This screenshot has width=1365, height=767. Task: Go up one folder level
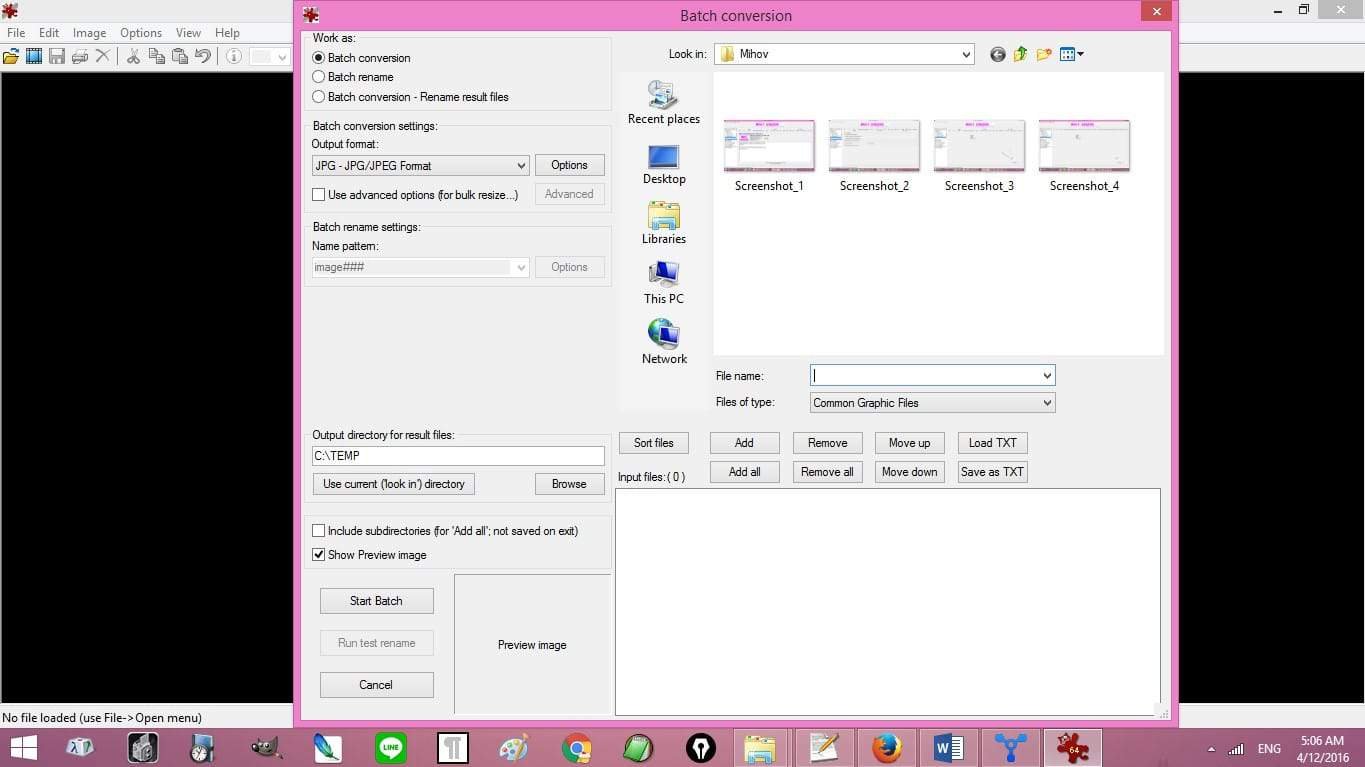[1020, 55]
